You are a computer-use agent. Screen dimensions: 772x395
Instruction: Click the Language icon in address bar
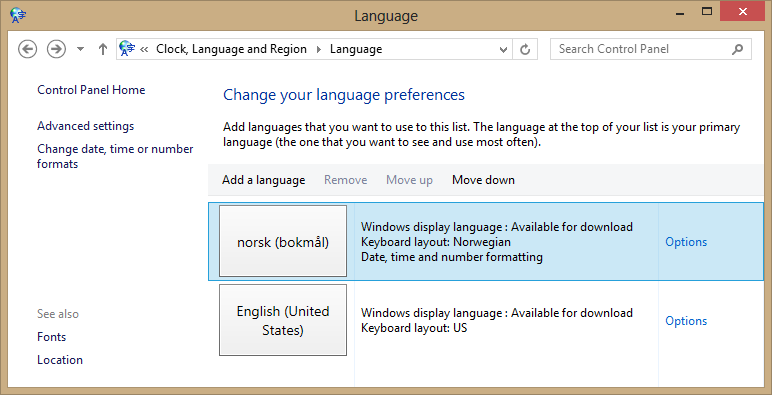click(128, 49)
